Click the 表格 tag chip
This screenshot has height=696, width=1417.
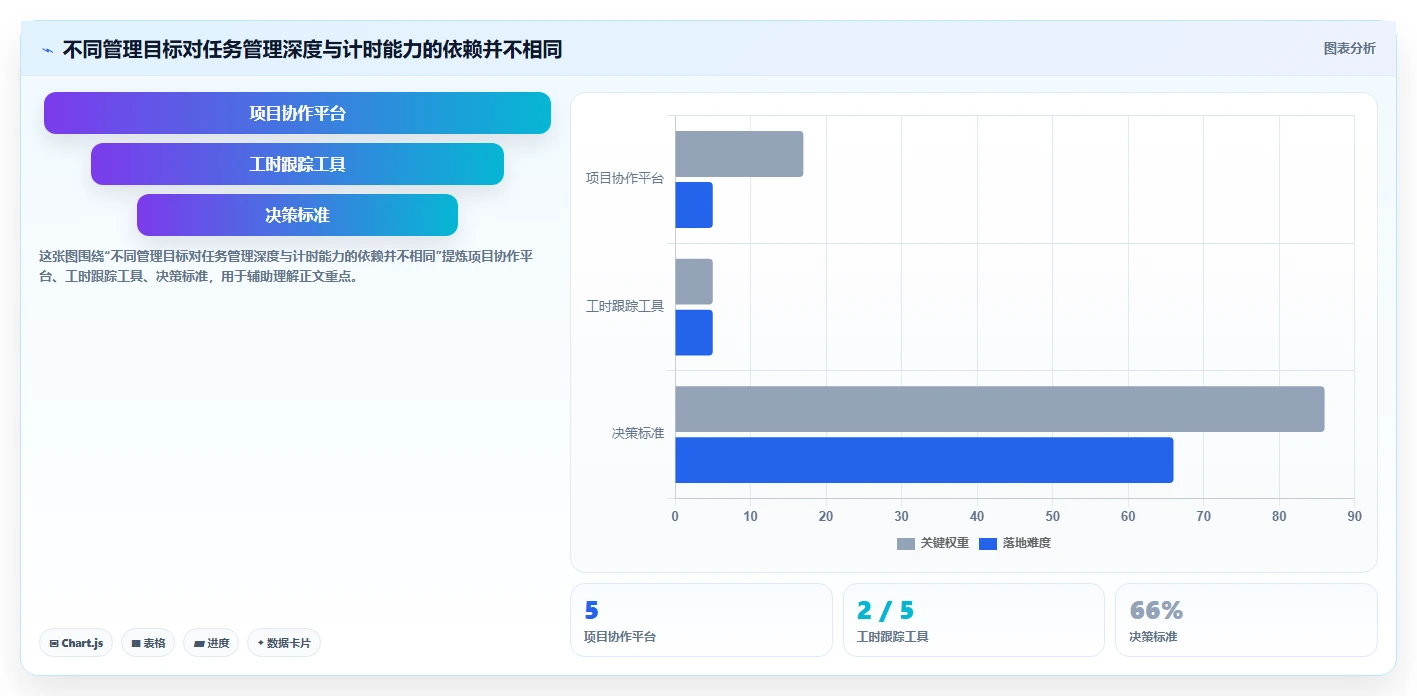(x=148, y=643)
